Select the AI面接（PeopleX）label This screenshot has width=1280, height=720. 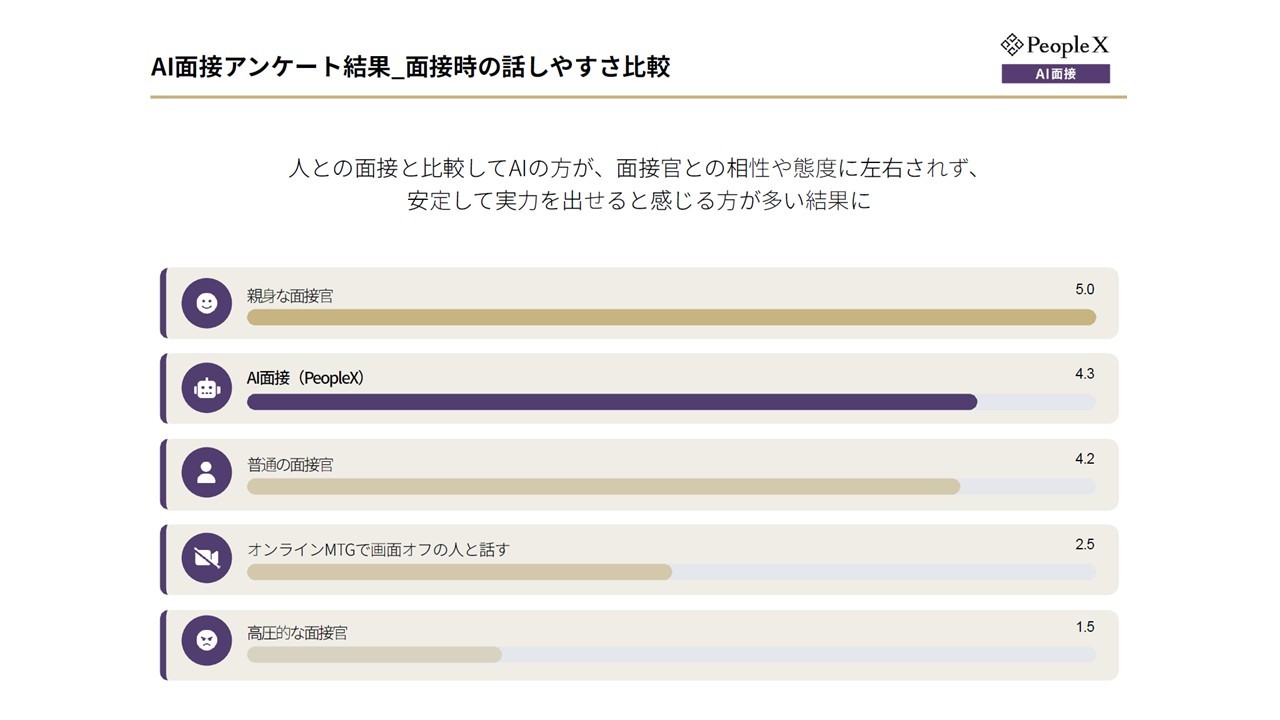tap(306, 378)
